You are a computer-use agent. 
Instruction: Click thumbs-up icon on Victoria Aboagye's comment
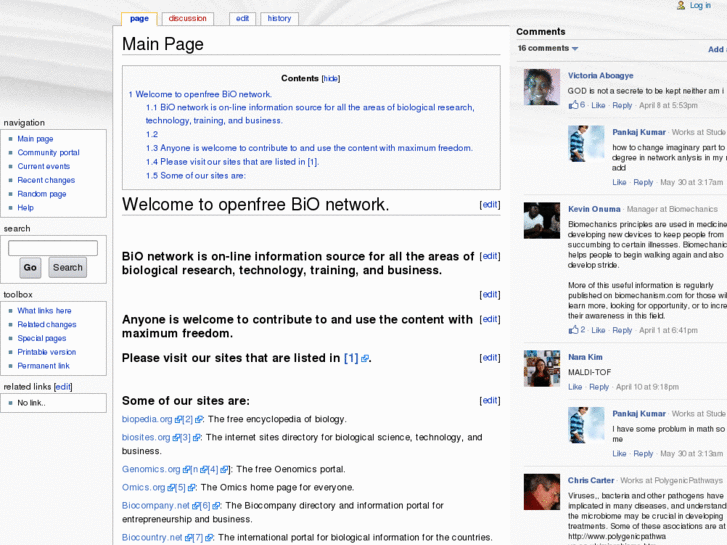574,105
